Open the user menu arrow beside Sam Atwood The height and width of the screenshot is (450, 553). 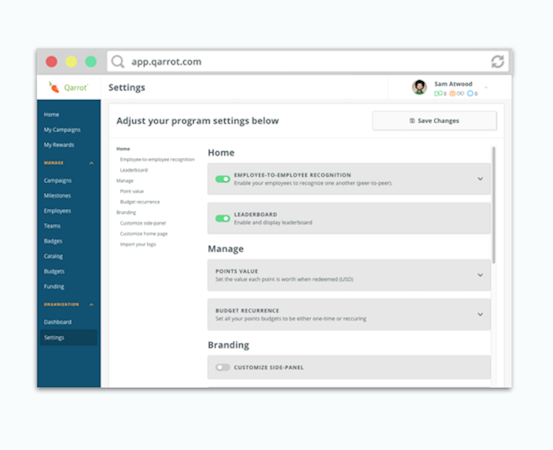coord(486,87)
